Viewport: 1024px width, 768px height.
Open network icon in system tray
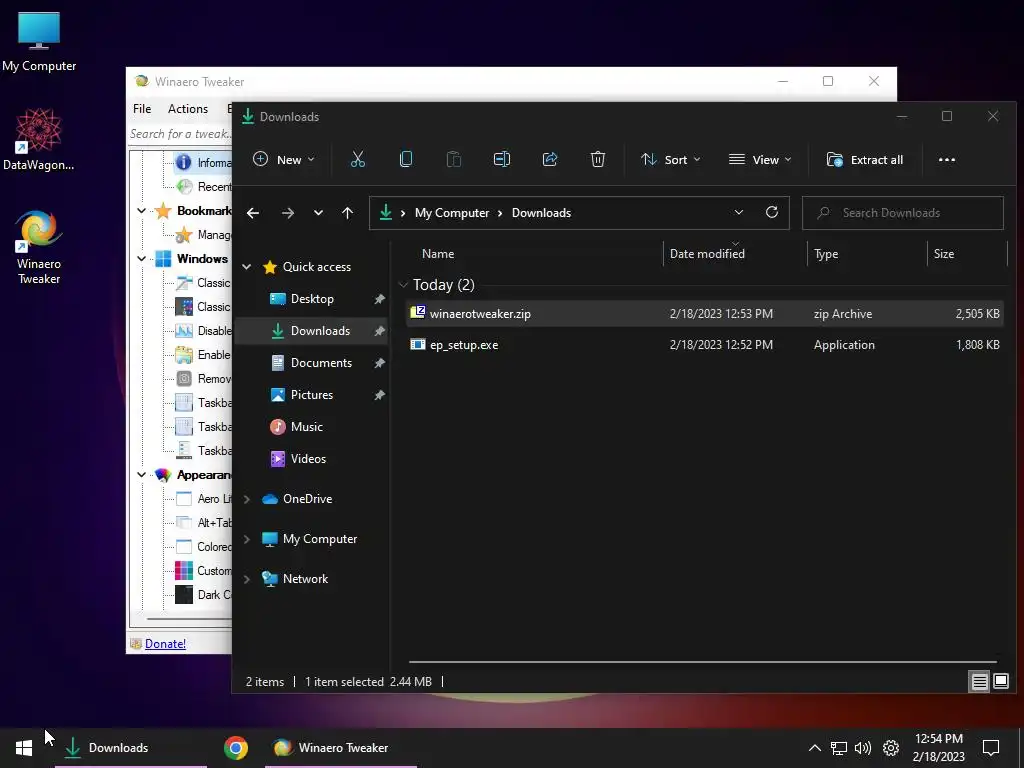[x=839, y=748]
